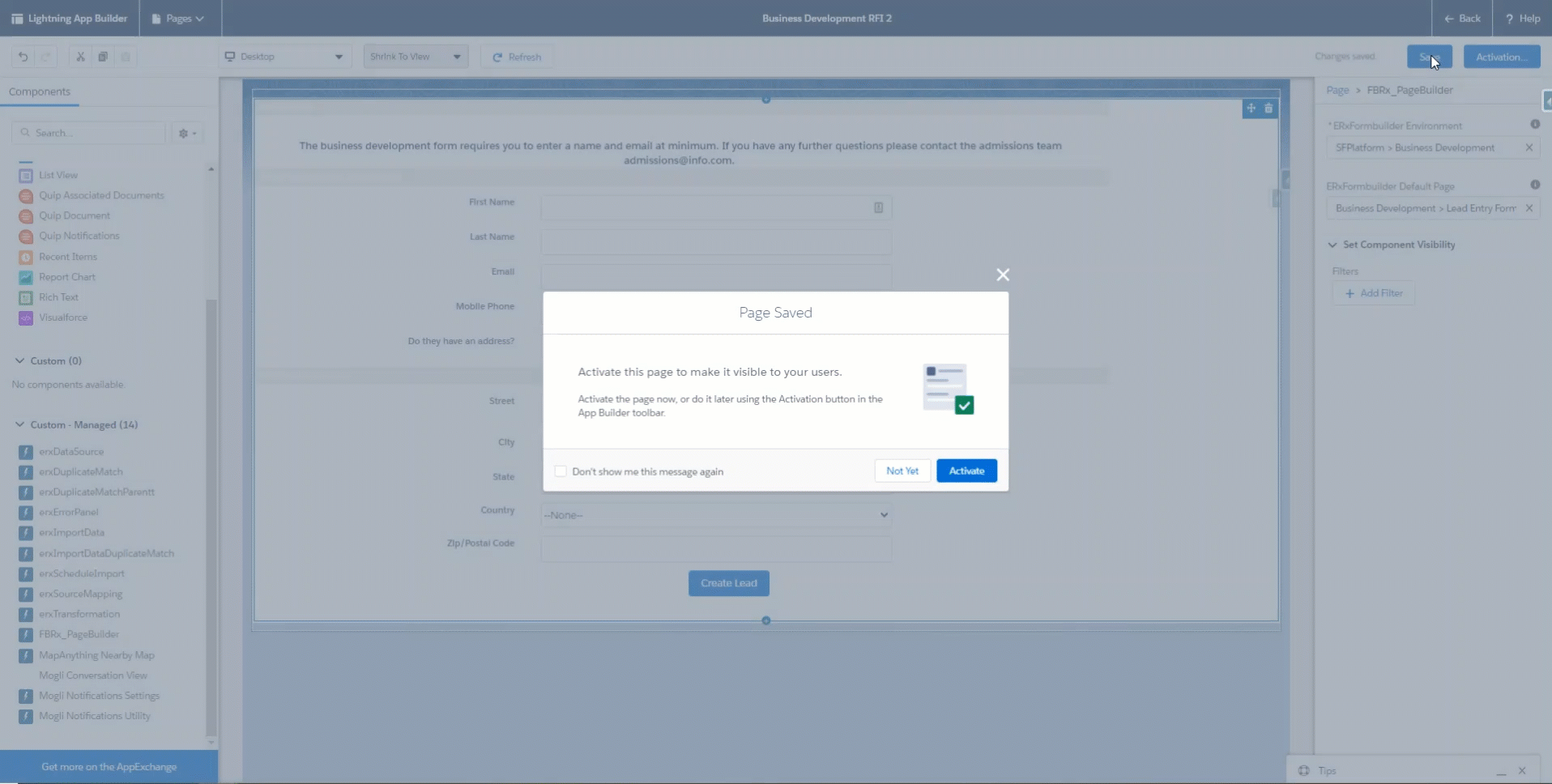
Task: Select the Components tab
Action: click(40, 92)
